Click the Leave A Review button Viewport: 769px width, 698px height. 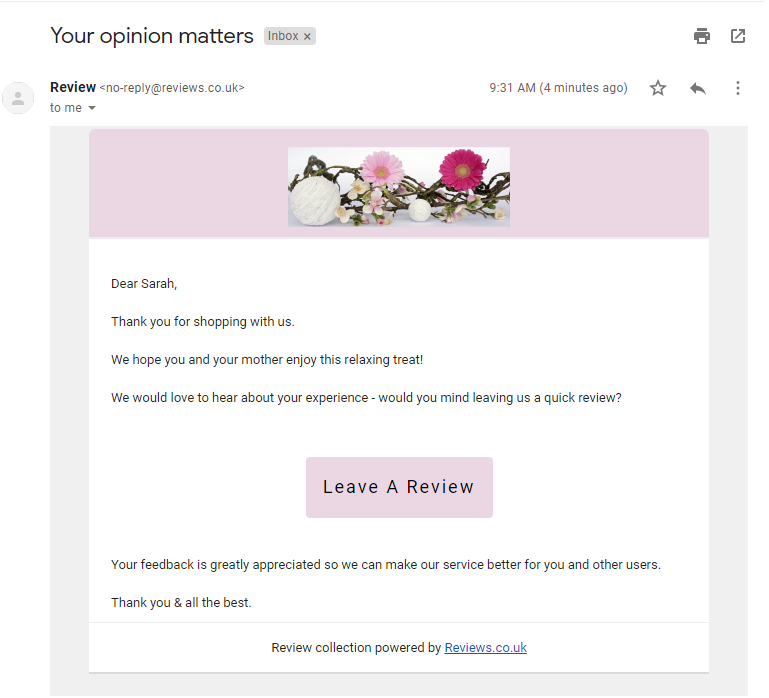click(399, 487)
